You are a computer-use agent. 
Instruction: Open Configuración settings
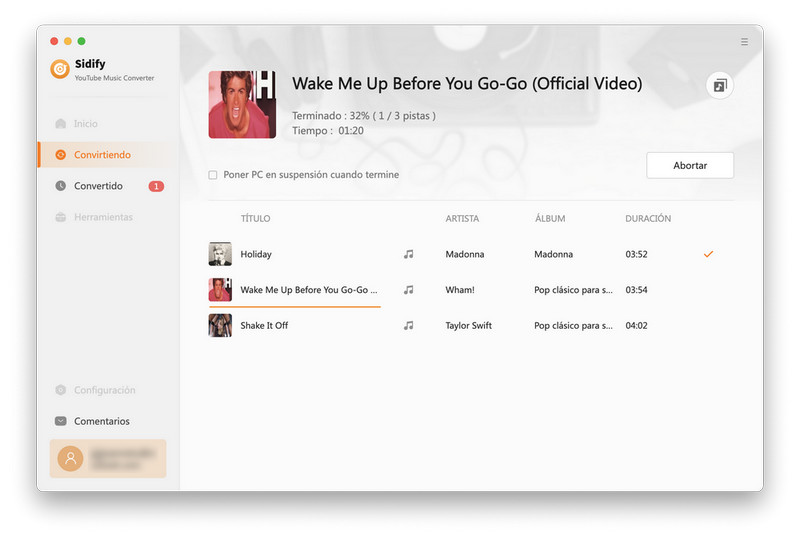(x=108, y=390)
